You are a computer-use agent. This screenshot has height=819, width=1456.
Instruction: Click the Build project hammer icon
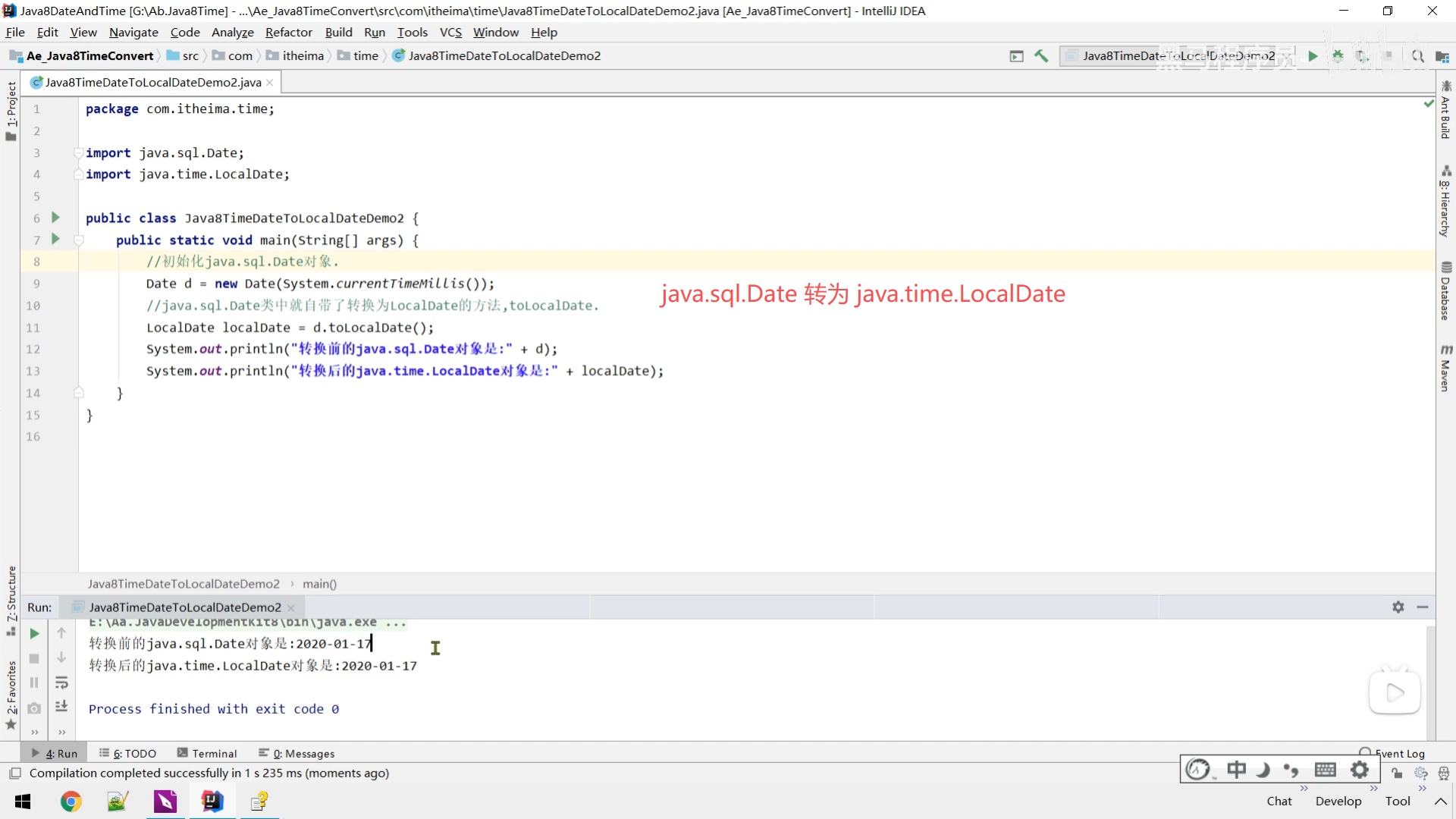1041,56
